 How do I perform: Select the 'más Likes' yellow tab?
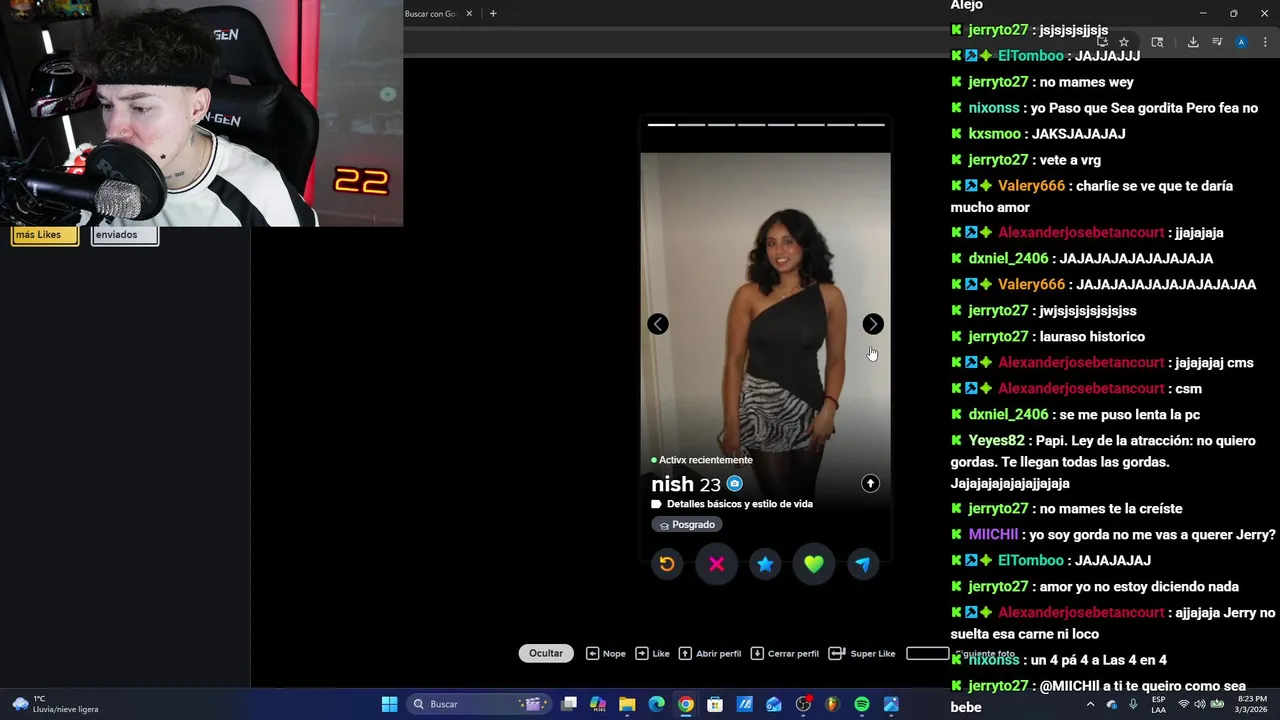[44, 235]
